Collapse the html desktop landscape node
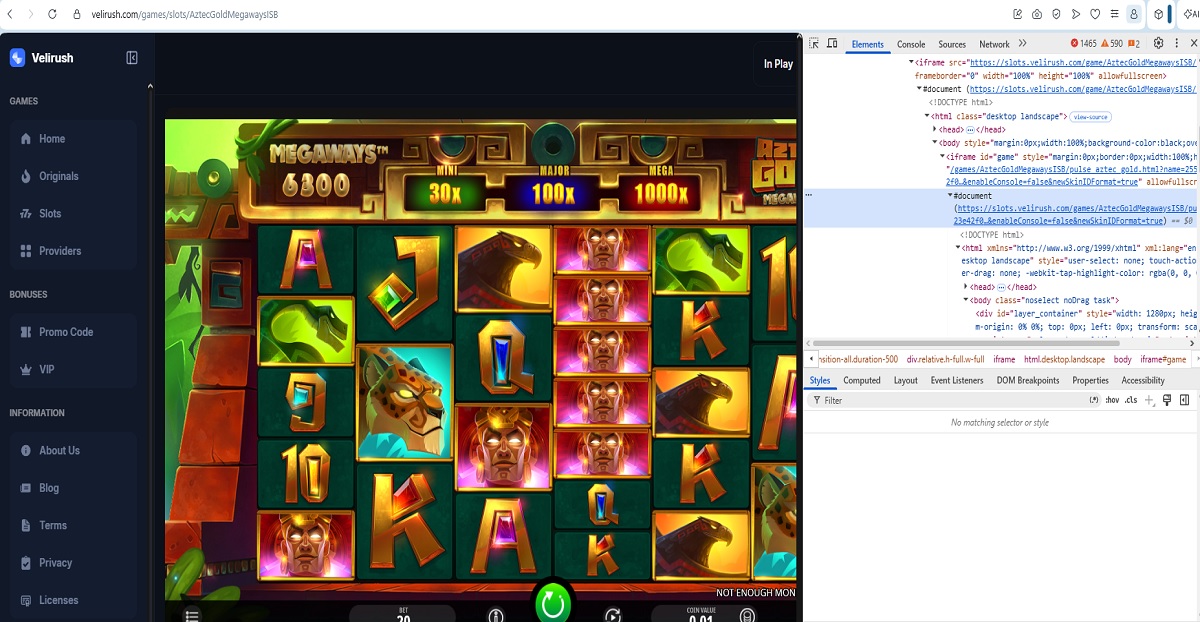The width and height of the screenshot is (1200, 622). pos(926,116)
